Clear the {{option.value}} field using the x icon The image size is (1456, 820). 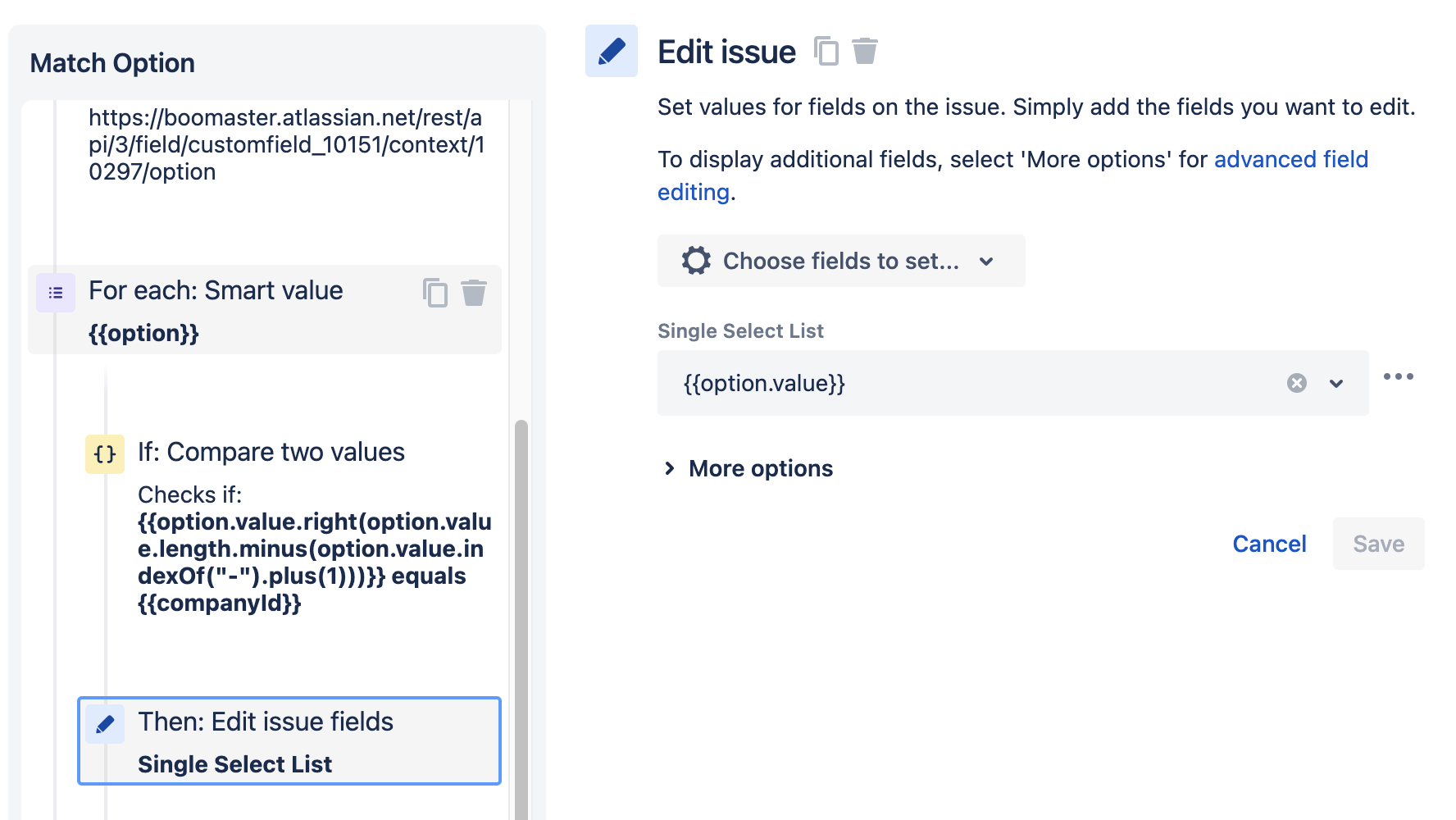pos(1298,382)
